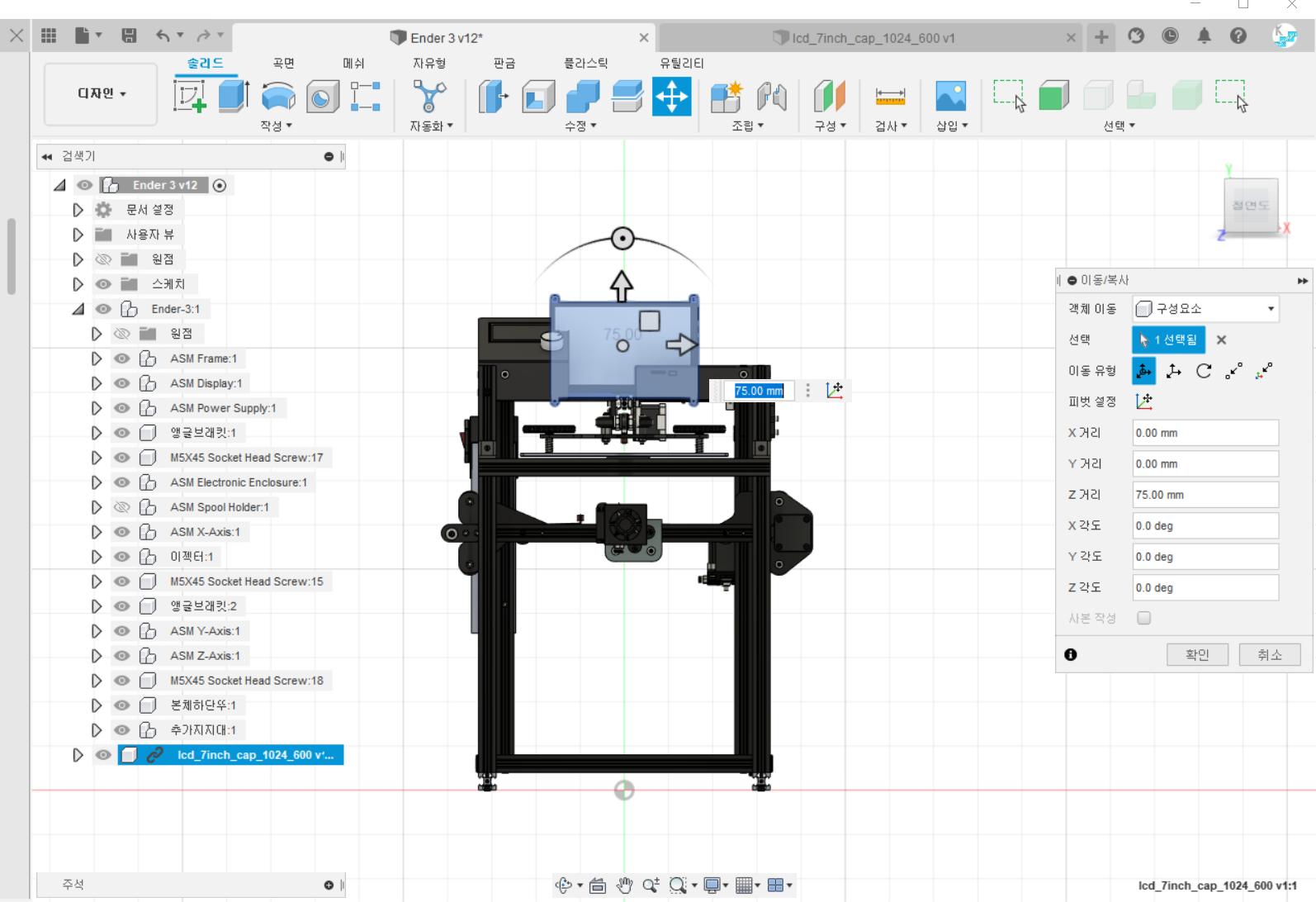
Task: Open the Automate tool icon
Action: 429,97
